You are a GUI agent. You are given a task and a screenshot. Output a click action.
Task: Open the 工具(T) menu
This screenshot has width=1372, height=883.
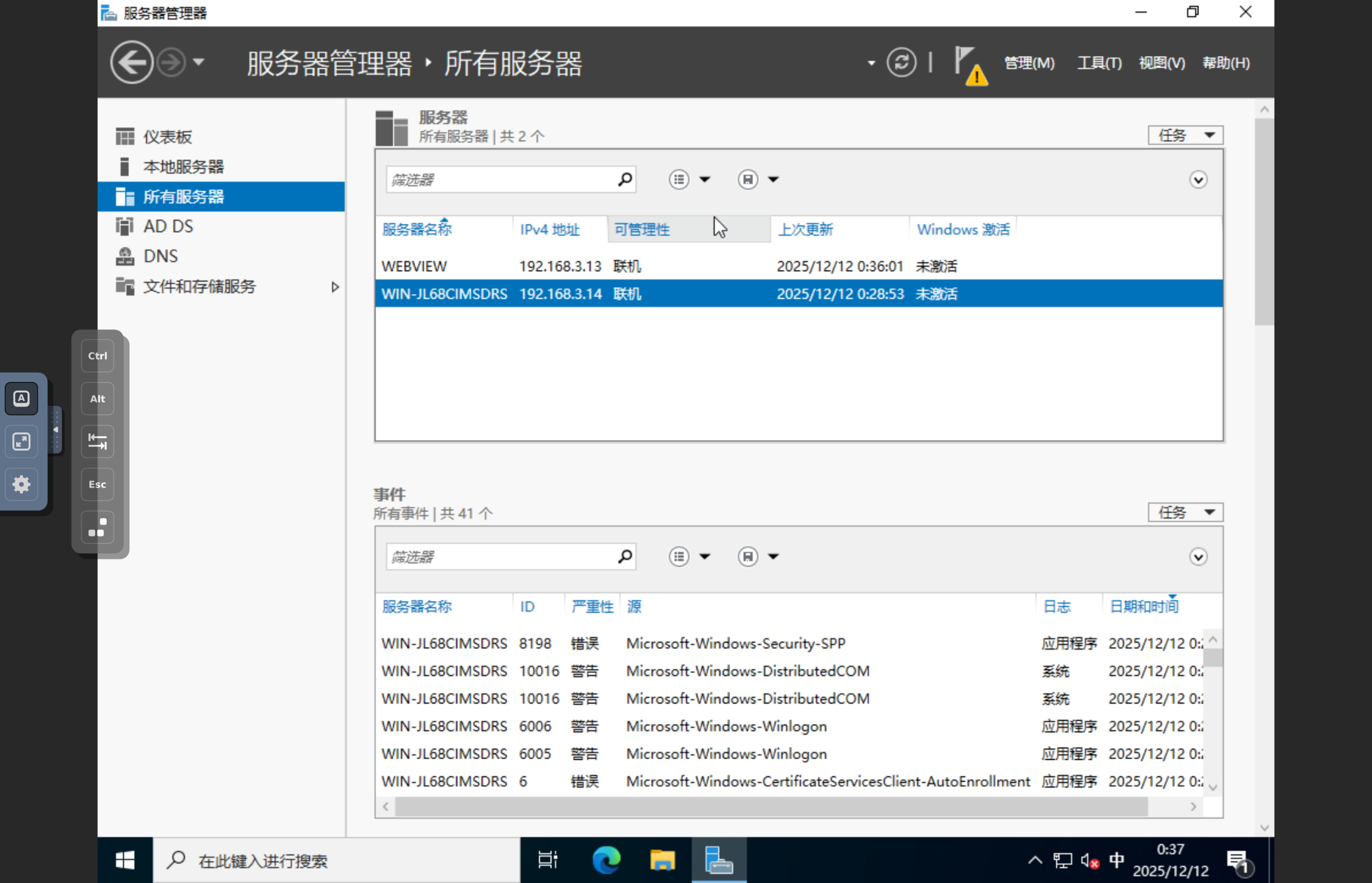pos(1098,62)
